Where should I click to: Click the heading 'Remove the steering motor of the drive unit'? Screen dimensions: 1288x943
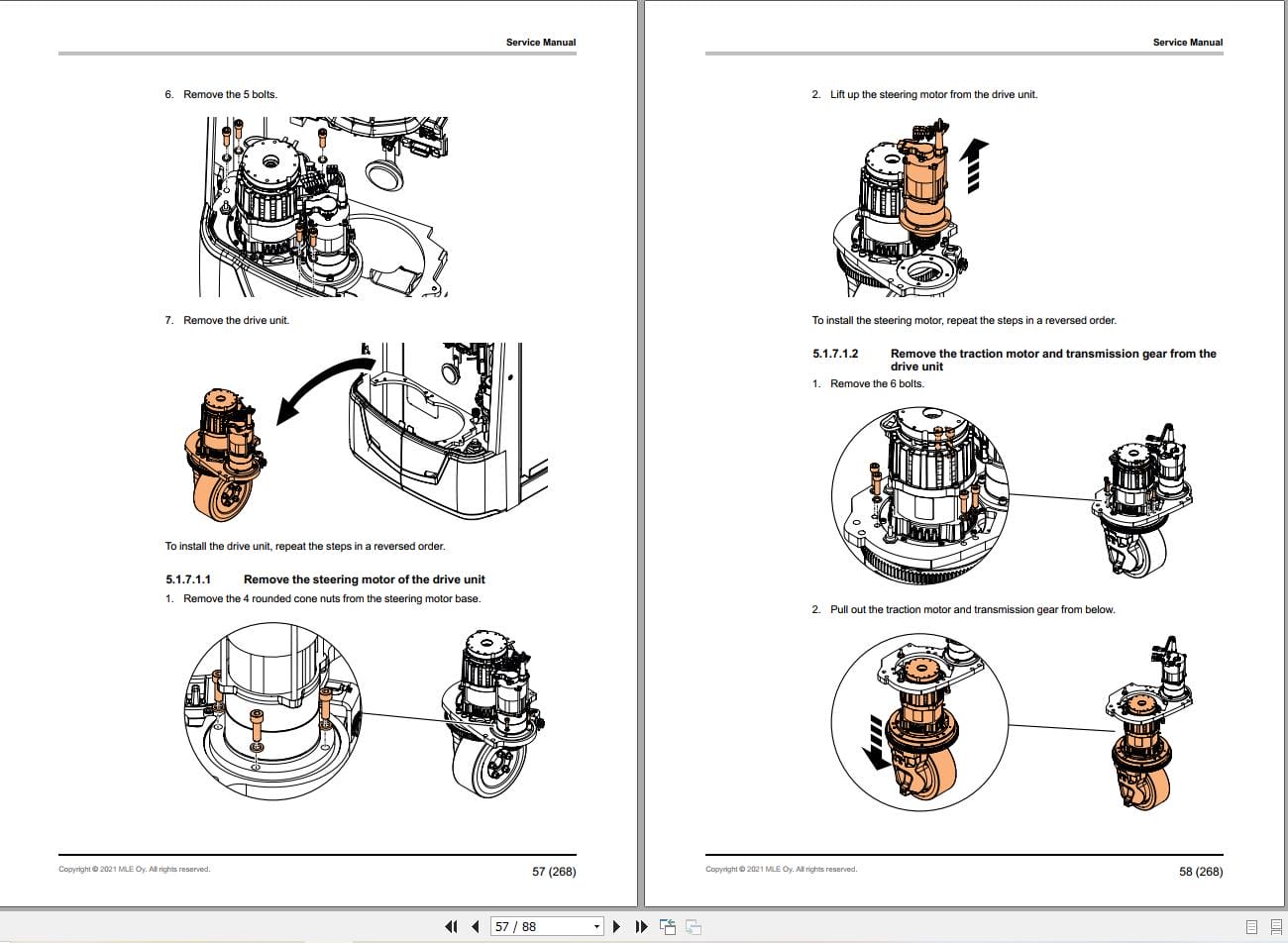(365, 579)
